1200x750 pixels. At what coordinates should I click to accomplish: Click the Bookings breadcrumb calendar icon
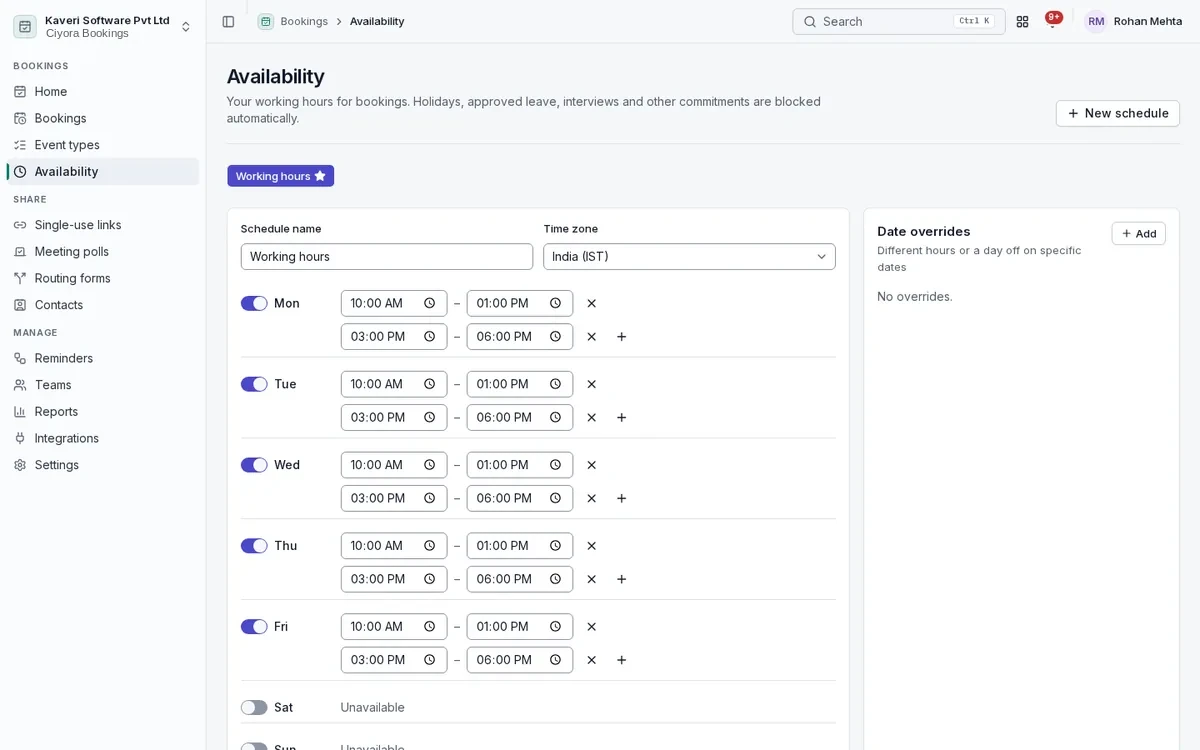(x=265, y=21)
